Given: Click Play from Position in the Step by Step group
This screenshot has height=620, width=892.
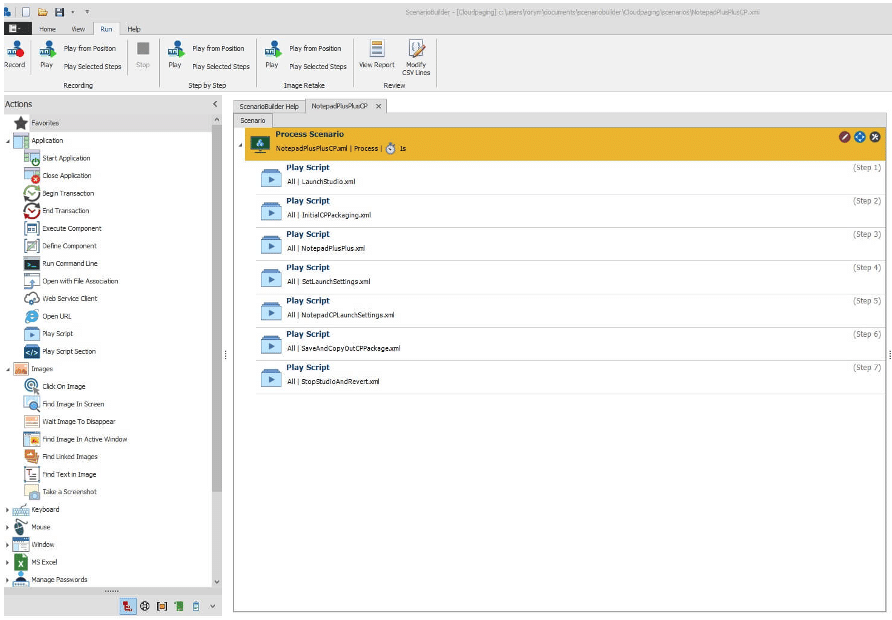Looking at the screenshot, I should click(218, 48).
